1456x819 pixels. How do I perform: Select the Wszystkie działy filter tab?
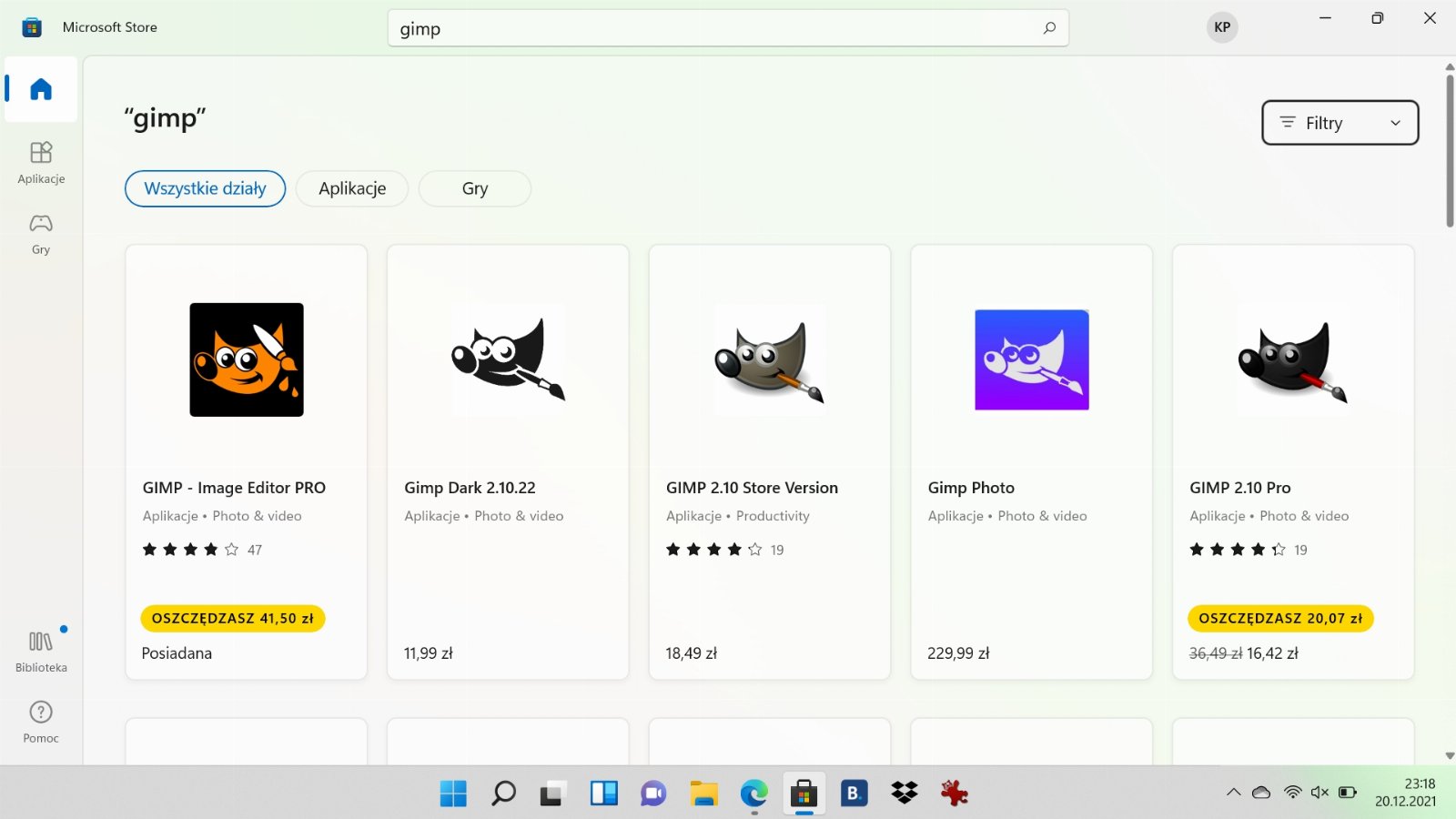(x=205, y=188)
